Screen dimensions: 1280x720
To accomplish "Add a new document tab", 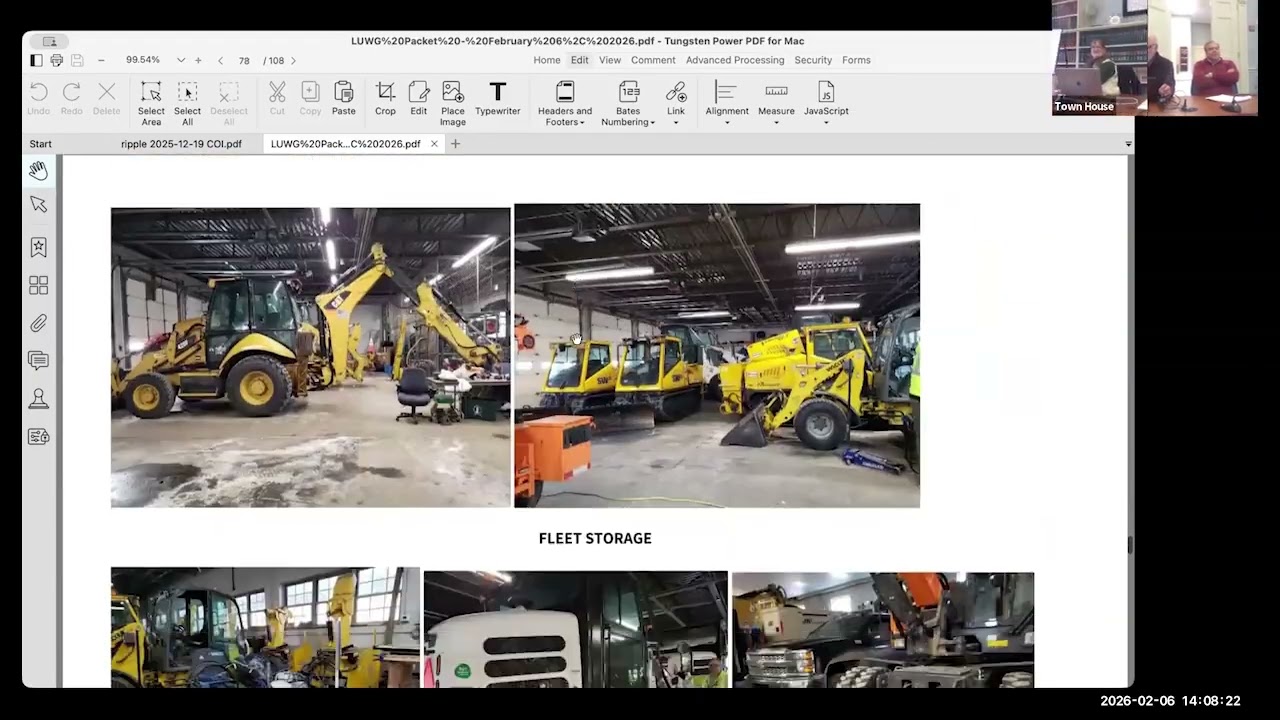I will tap(455, 144).
